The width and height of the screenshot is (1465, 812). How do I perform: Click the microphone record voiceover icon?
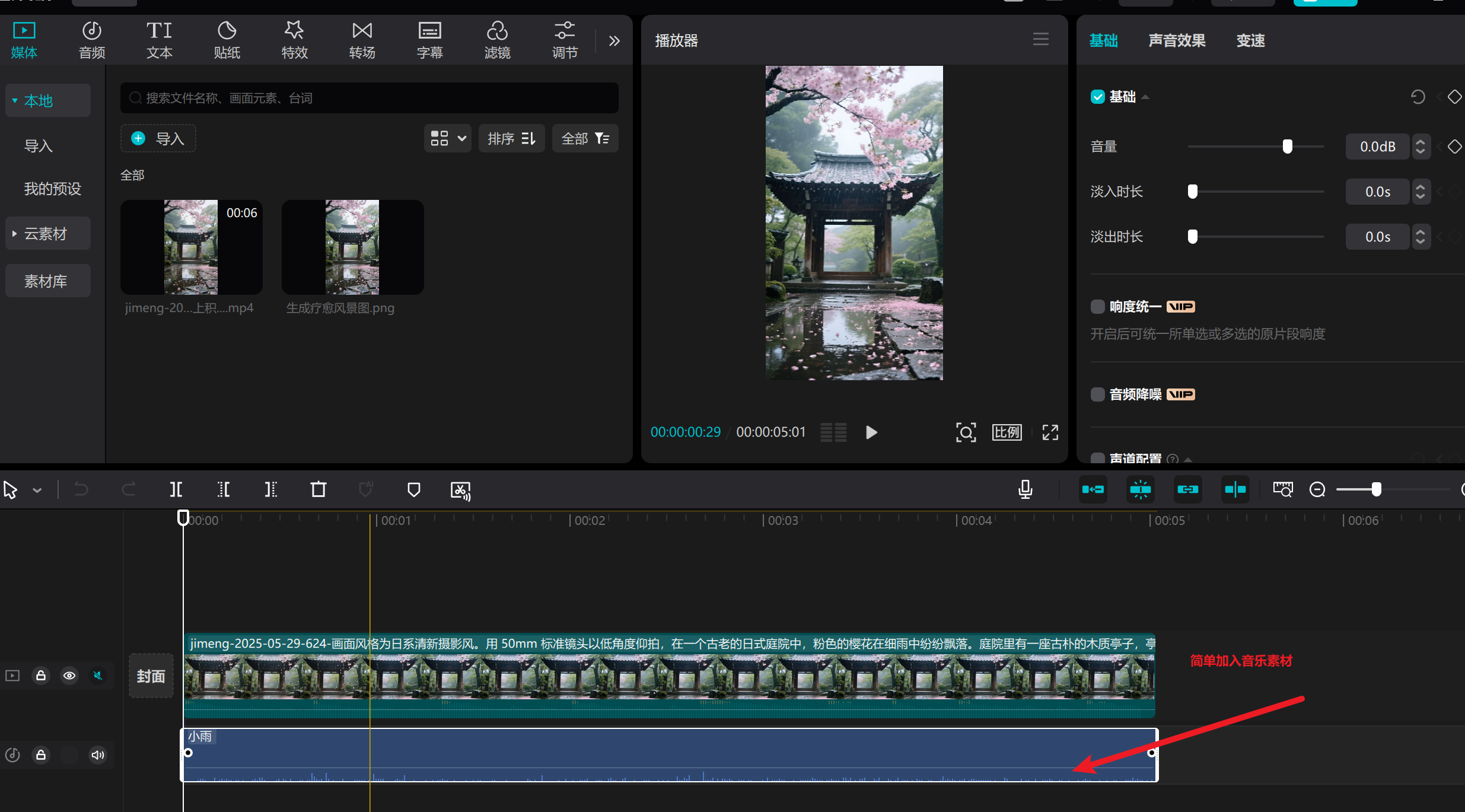click(x=1025, y=489)
